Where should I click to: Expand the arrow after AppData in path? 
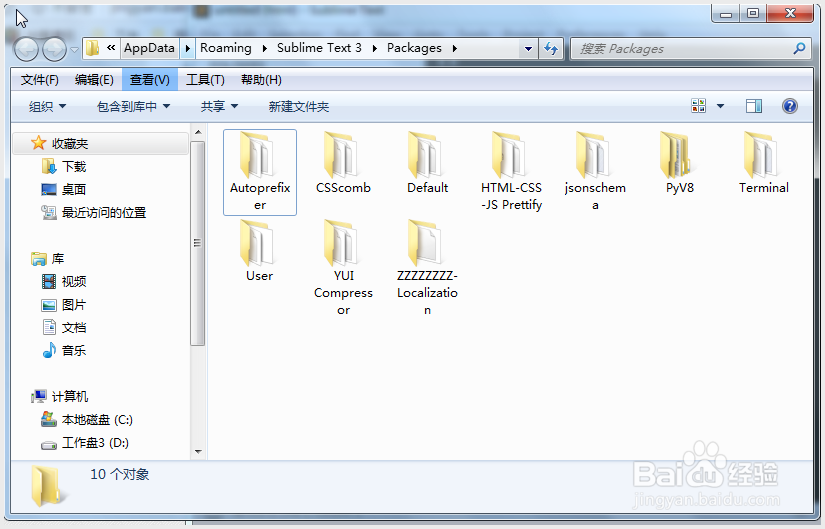tap(187, 49)
